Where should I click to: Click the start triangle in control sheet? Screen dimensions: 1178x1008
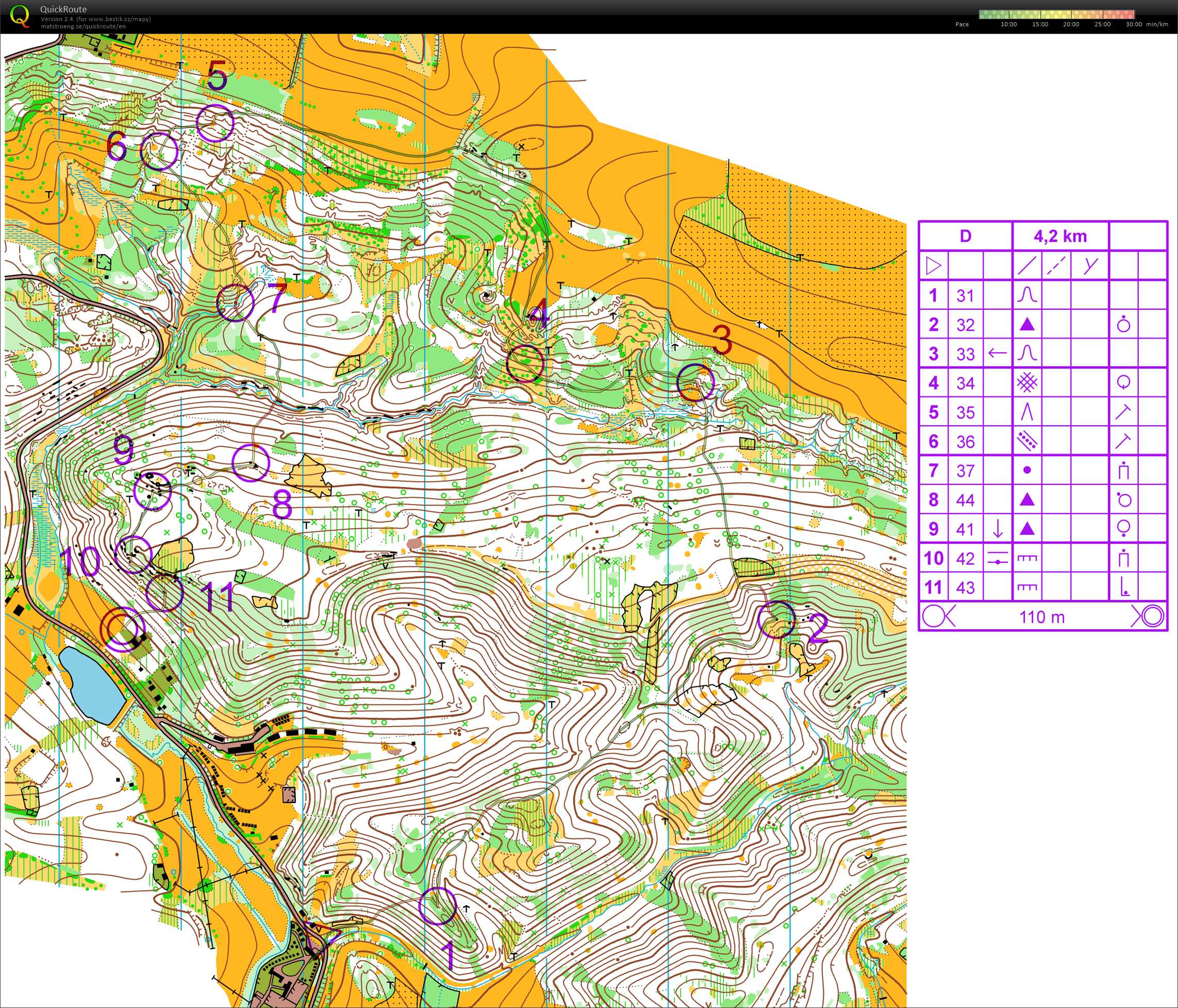click(934, 265)
